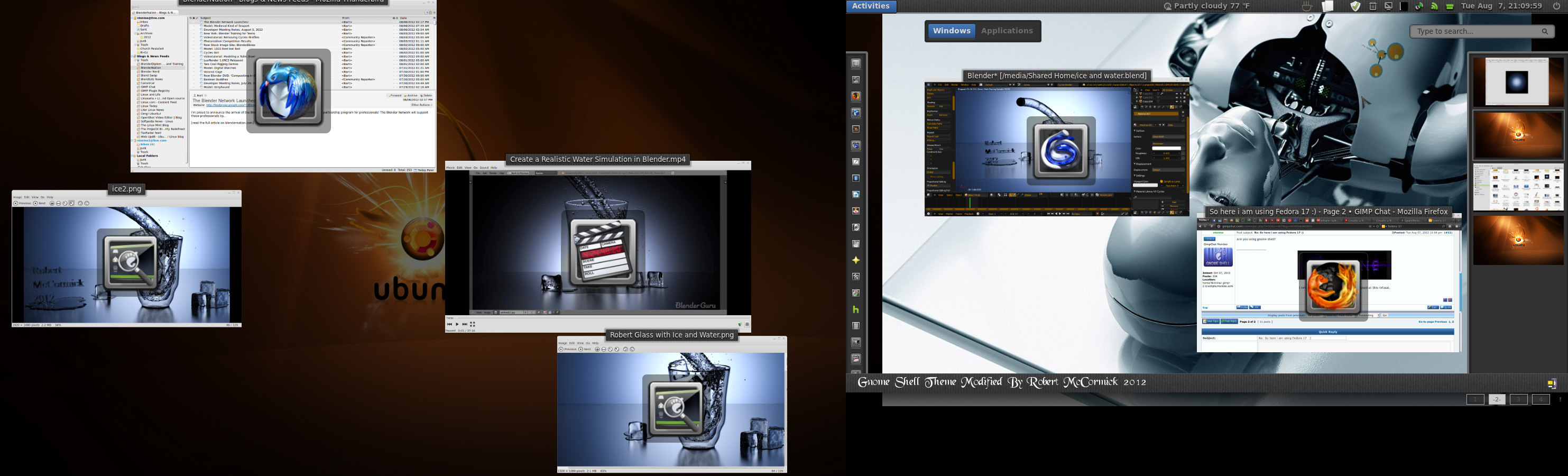Screen dimensions: 1568x476
Task: Open the orange Firefox-style icon in the dash
Action: 856,96
